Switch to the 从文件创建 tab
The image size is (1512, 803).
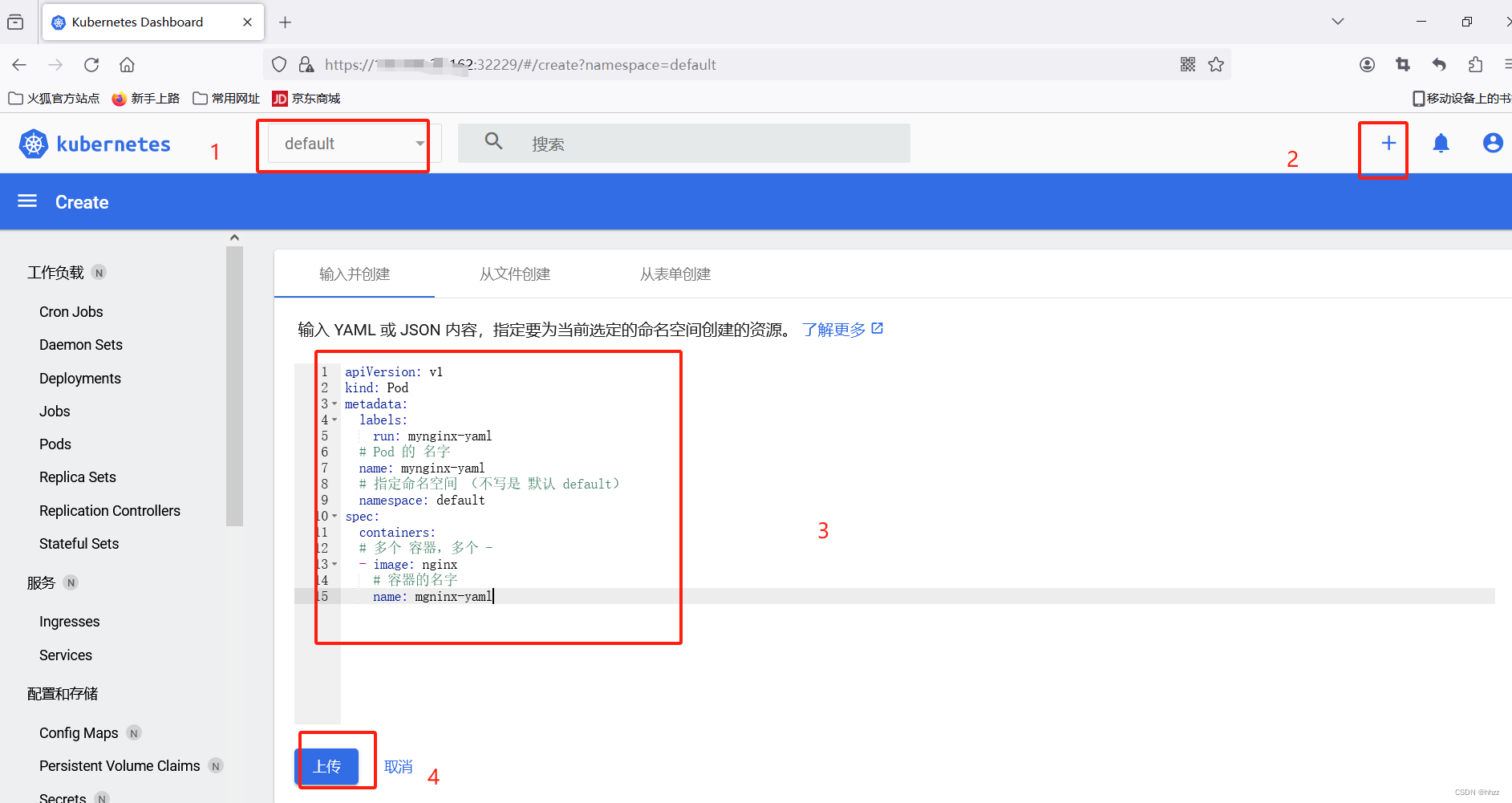515,274
